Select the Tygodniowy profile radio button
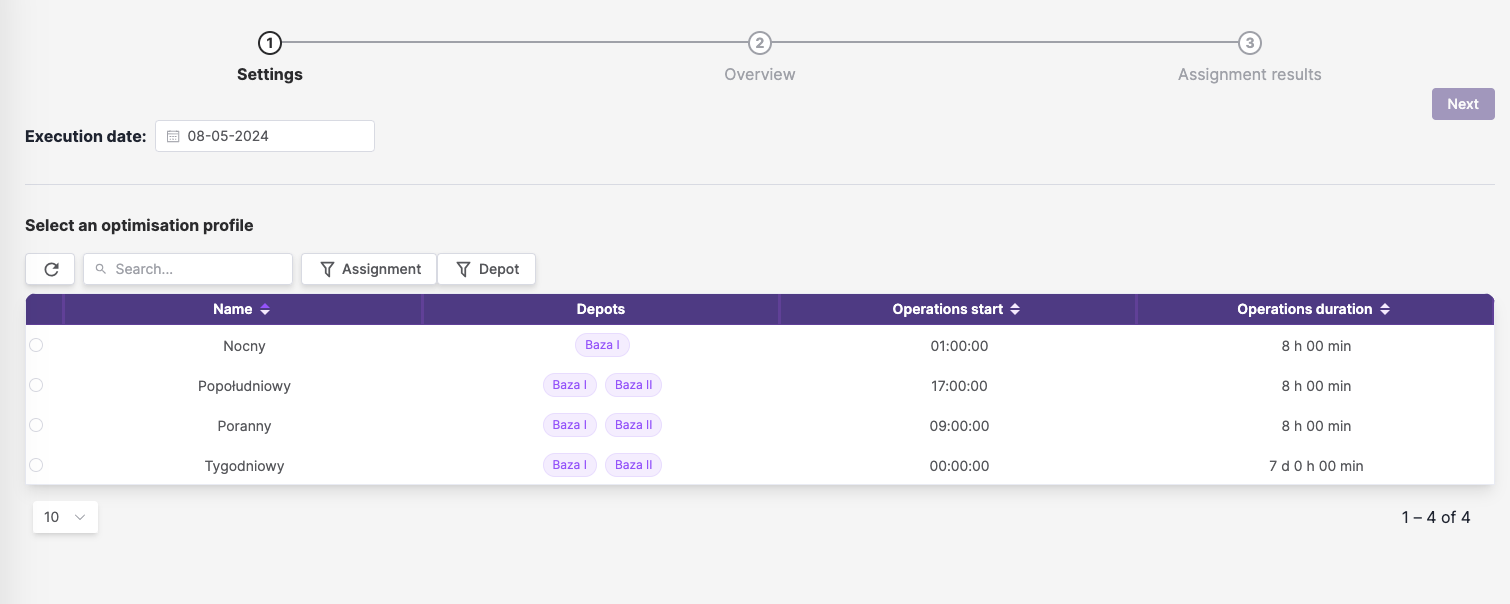This screenshot has width=1510, height=604. point(36,465)
